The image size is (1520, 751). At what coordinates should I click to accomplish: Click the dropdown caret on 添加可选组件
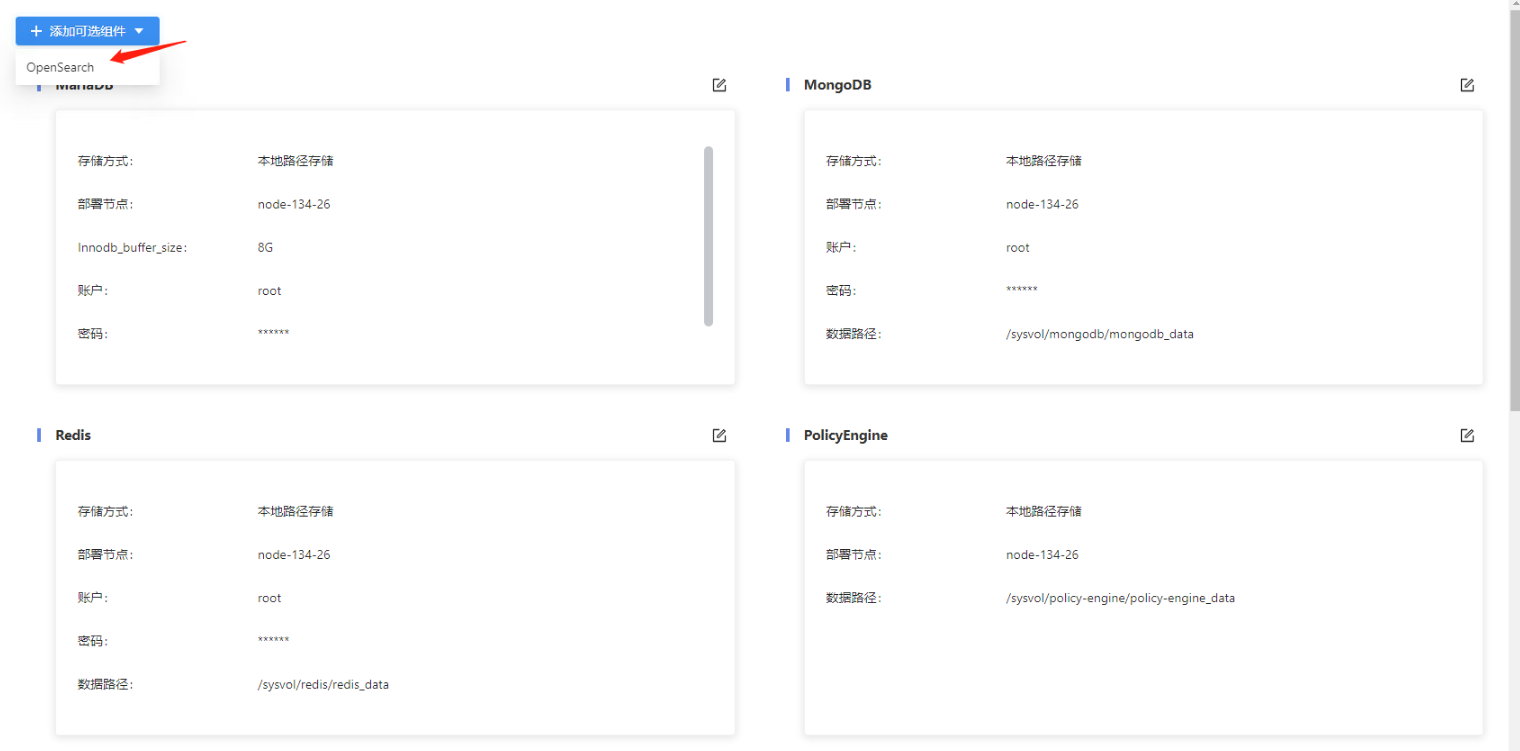click(139, 31)
